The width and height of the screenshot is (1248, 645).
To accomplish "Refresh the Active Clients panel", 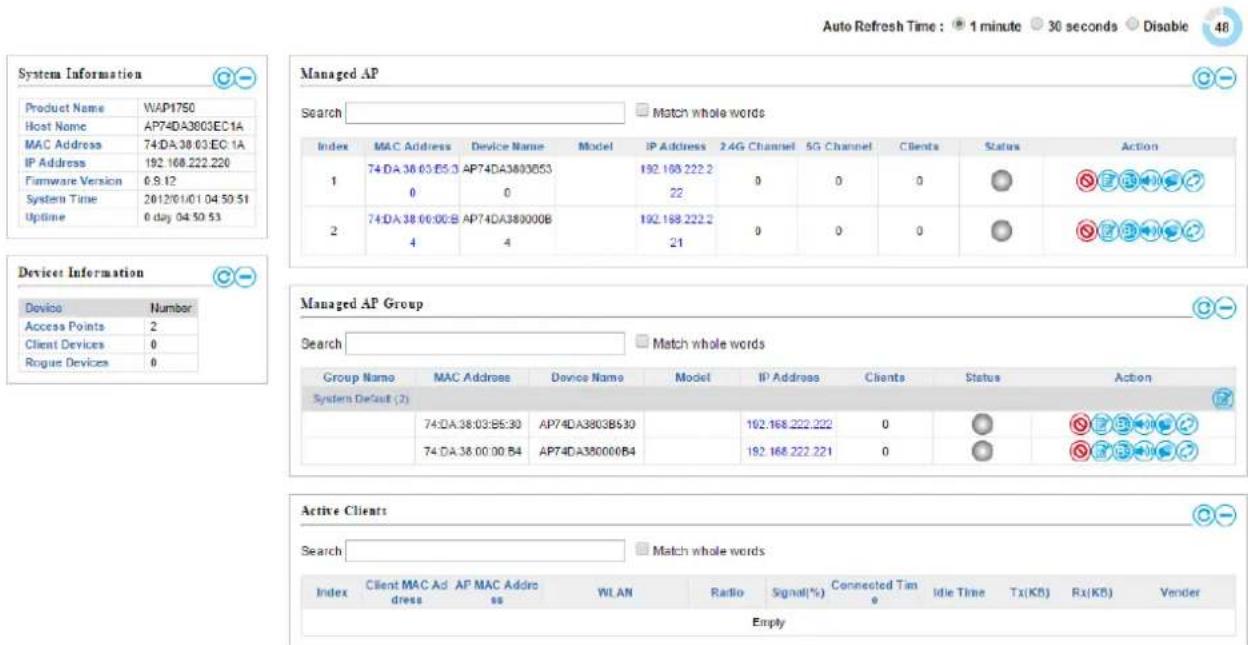I will coord(1206,514).
